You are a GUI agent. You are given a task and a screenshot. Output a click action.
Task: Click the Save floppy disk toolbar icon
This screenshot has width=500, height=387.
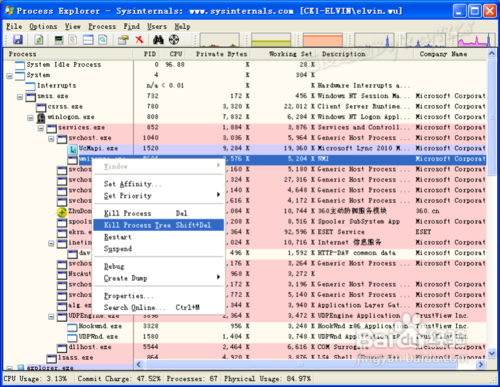18,40
